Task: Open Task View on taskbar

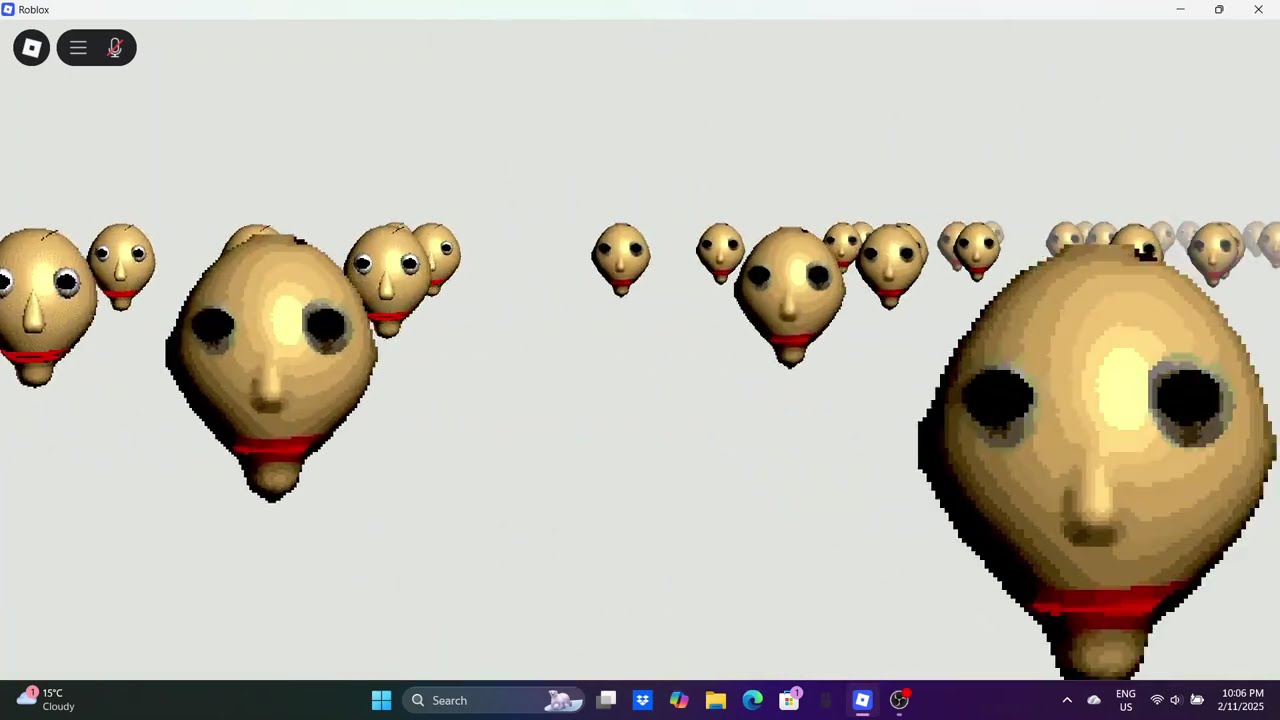Action: [x=606, y=700]
